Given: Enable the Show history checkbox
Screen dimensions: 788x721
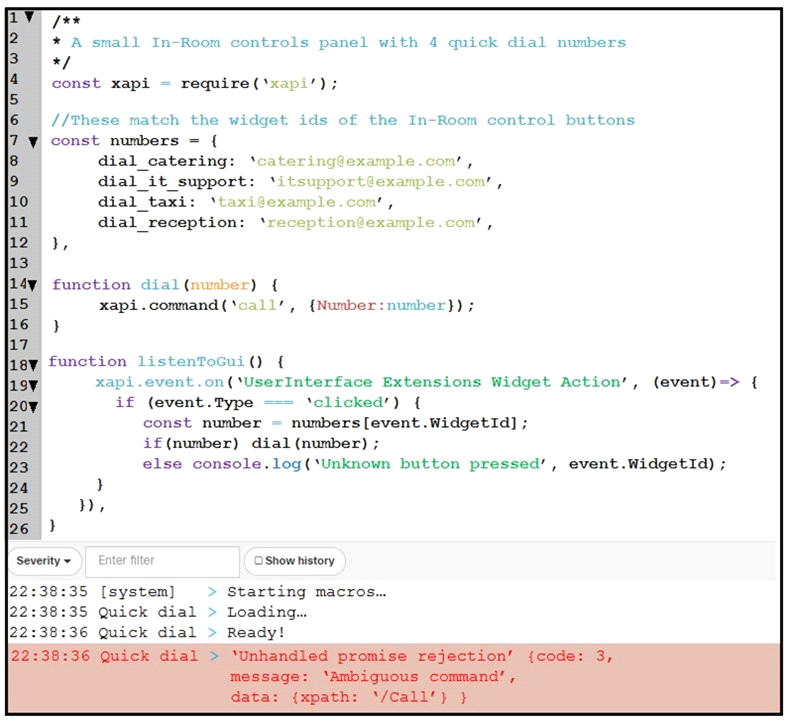Looking at the screenshot, I should click(x=258, y=561).
